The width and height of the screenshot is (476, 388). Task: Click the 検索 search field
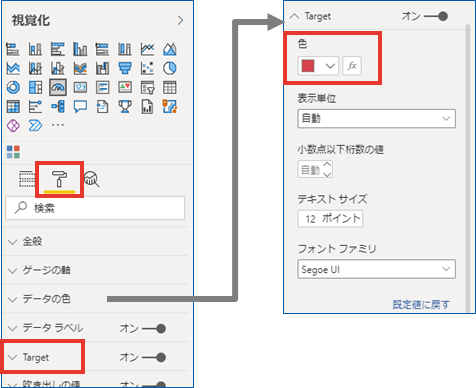pos(95,208)
